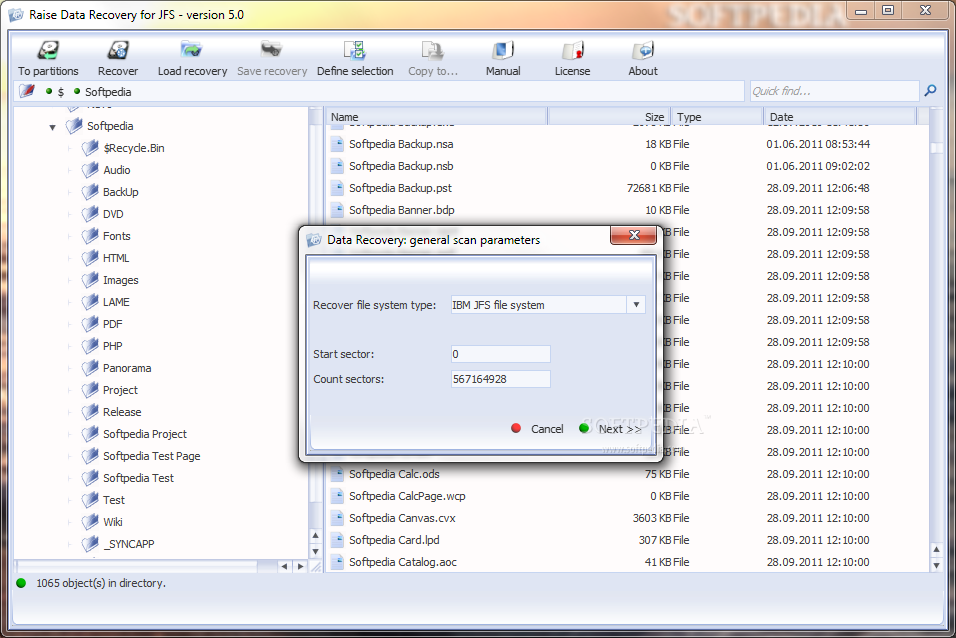Image resolution: width=956 pixels, height=638 pixels.
Task: Click the Next >> button
Action: (611, 429)
